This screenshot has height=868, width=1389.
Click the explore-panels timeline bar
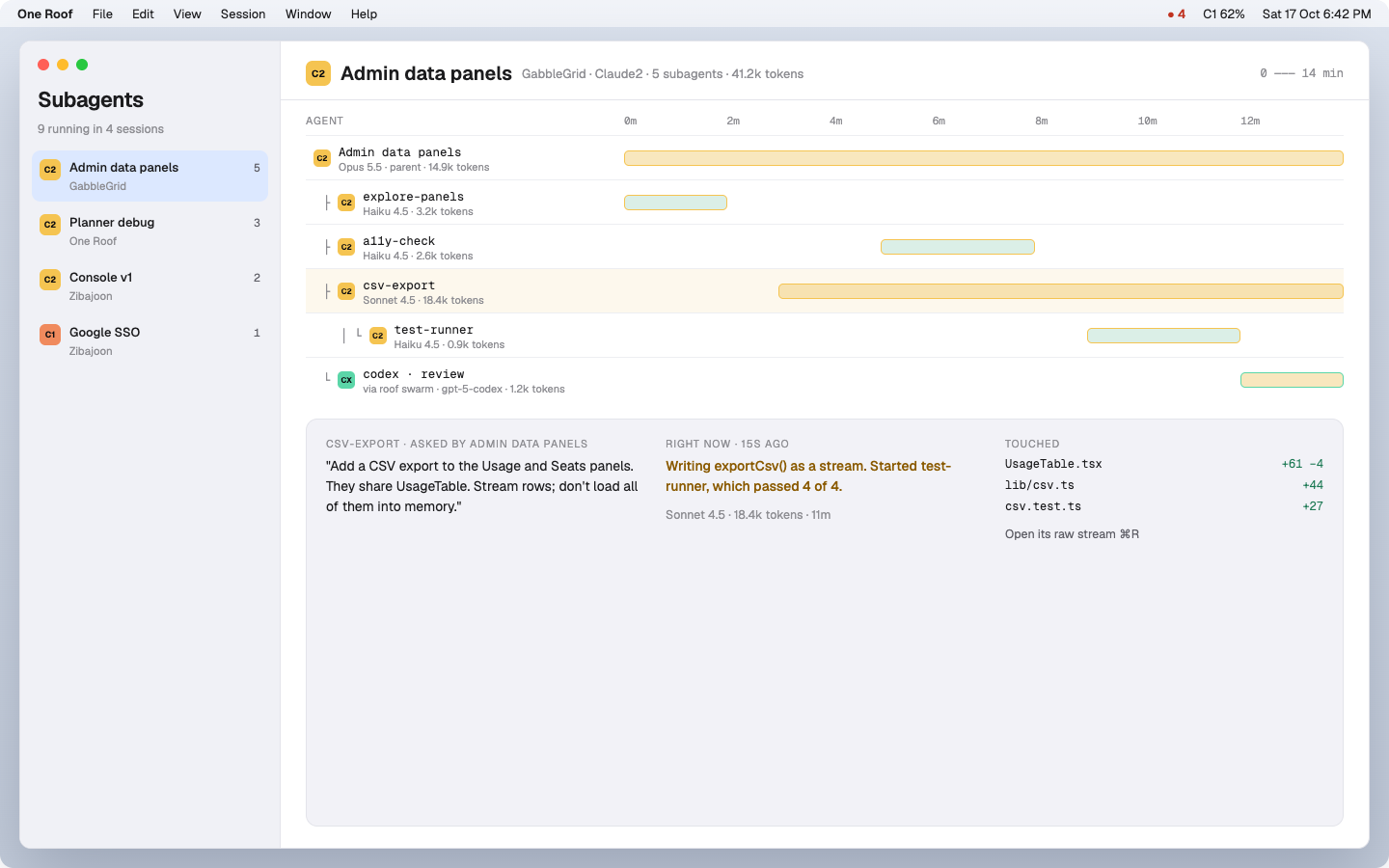pos(675,203)
